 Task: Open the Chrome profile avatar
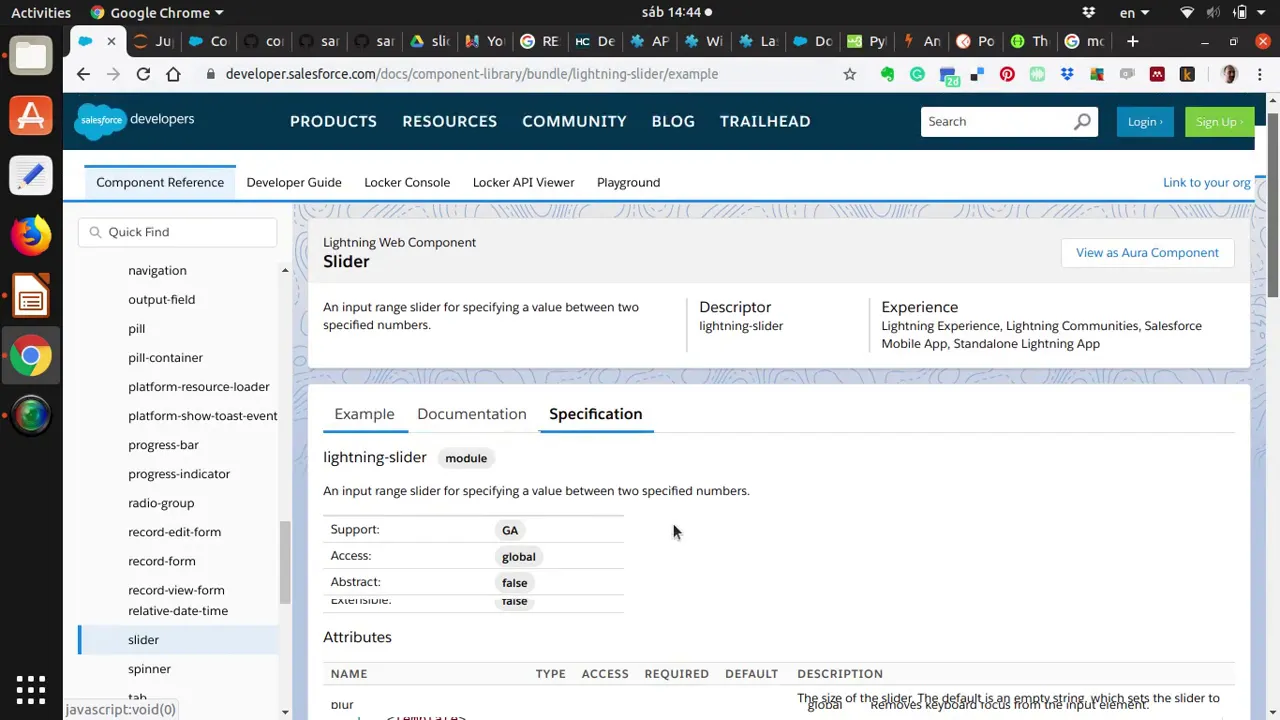click(1229, 74)
